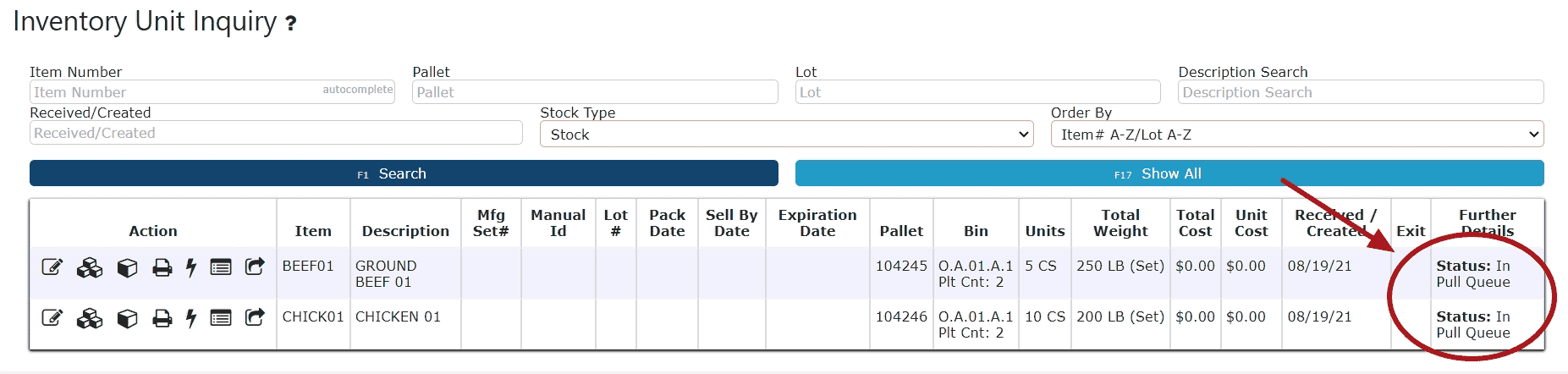The height and width of the screenshot is (374, 1568).
Task: Click the lightning bolt icon for CHICK01
Action: point(191,319)
